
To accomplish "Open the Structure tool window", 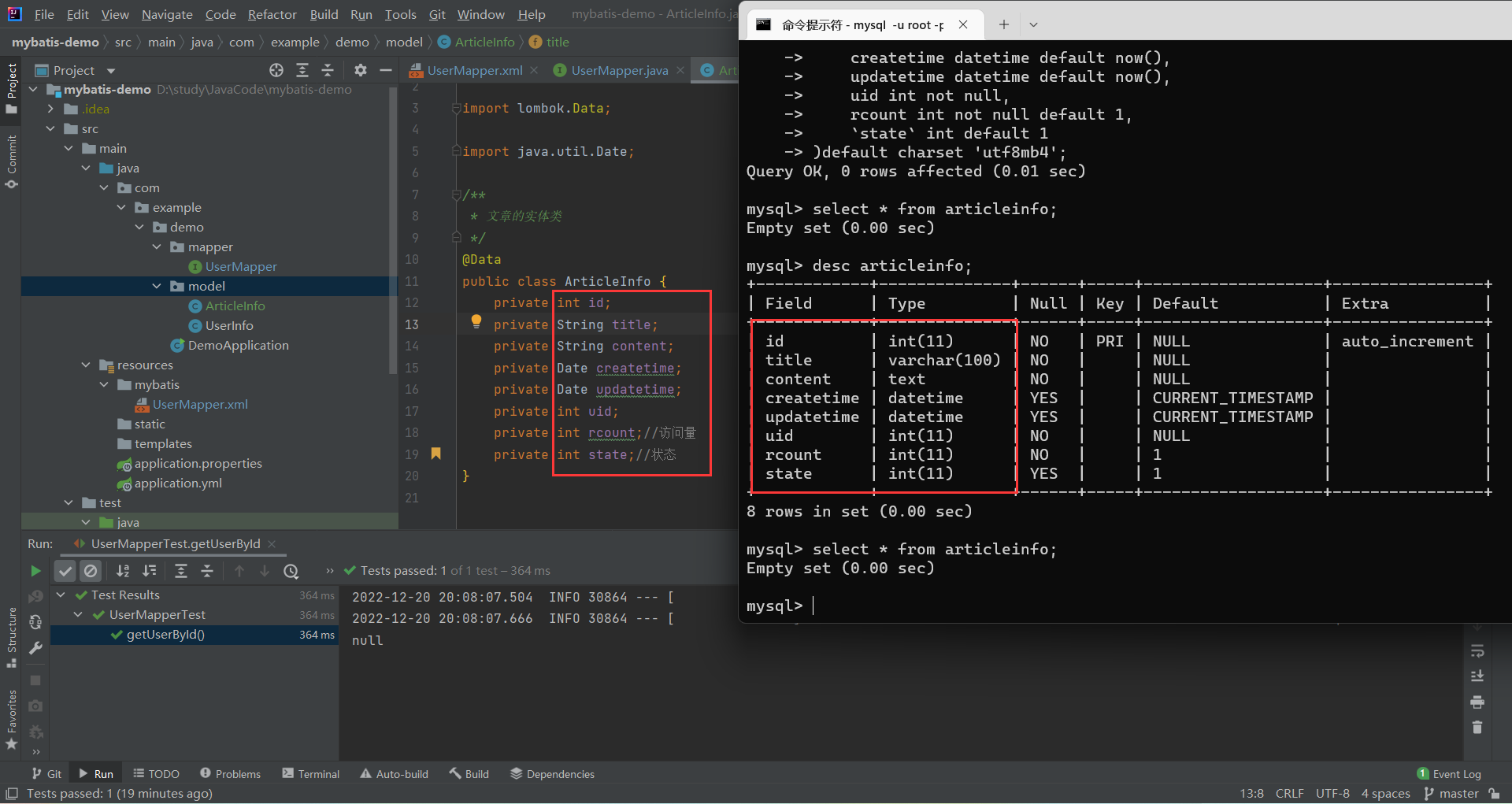I will 12,637.
